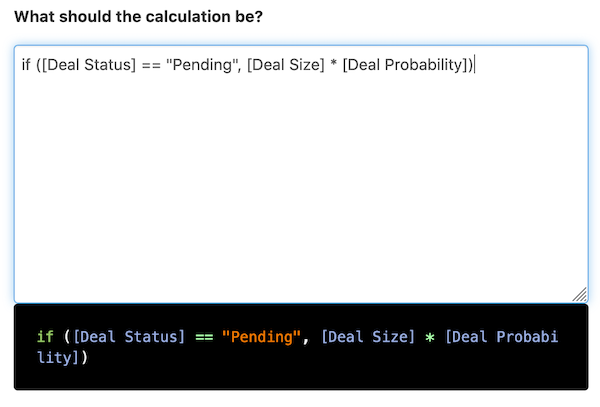Click the orange "Pending" string in the preview
This screenshot has height=407, width=600.
click(261, 337)
